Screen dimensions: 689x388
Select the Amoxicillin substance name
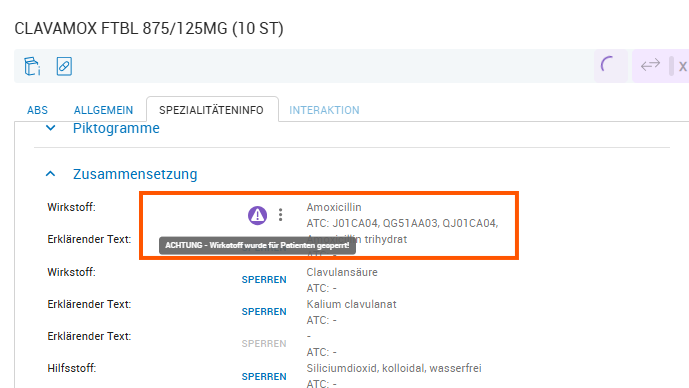tap(334, 207)
